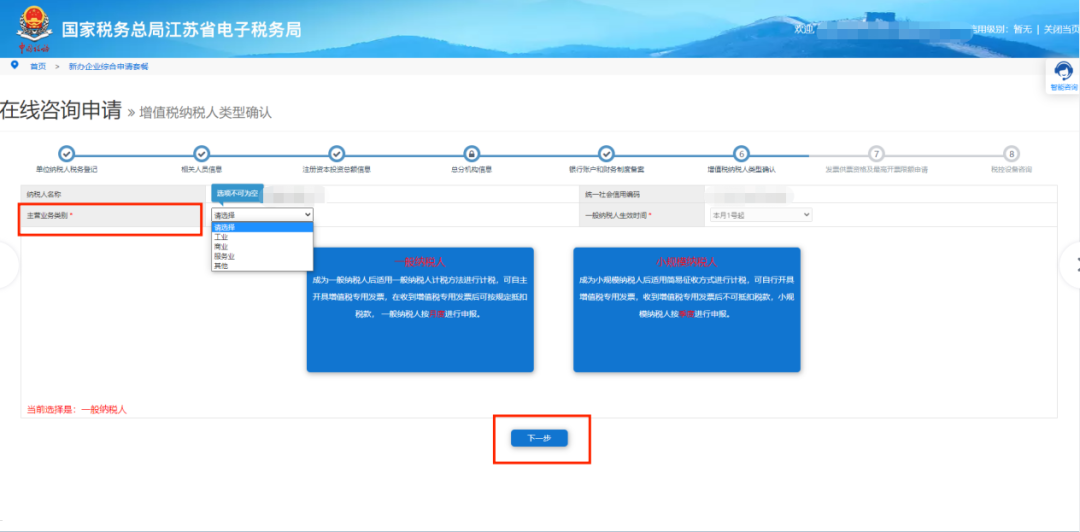This screenshot has height=532, width=1080.
Task: Click the 总分机构信息 lock step icon
Action: tap(472, 153)
